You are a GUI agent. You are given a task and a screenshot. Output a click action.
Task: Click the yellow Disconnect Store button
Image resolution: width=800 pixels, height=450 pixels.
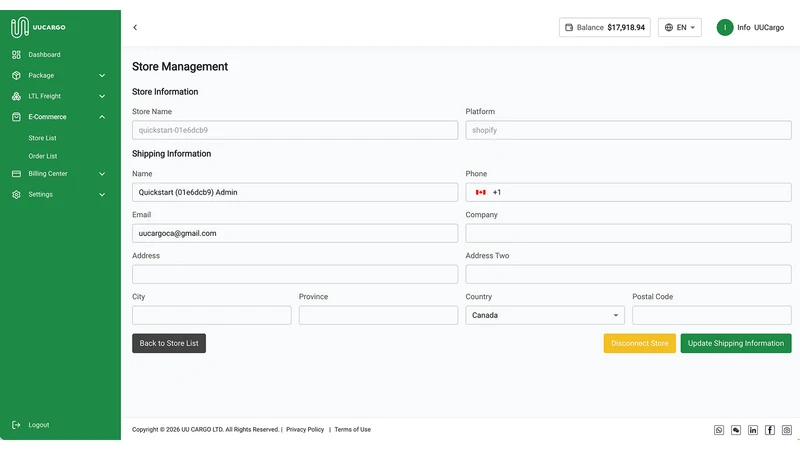640,343
